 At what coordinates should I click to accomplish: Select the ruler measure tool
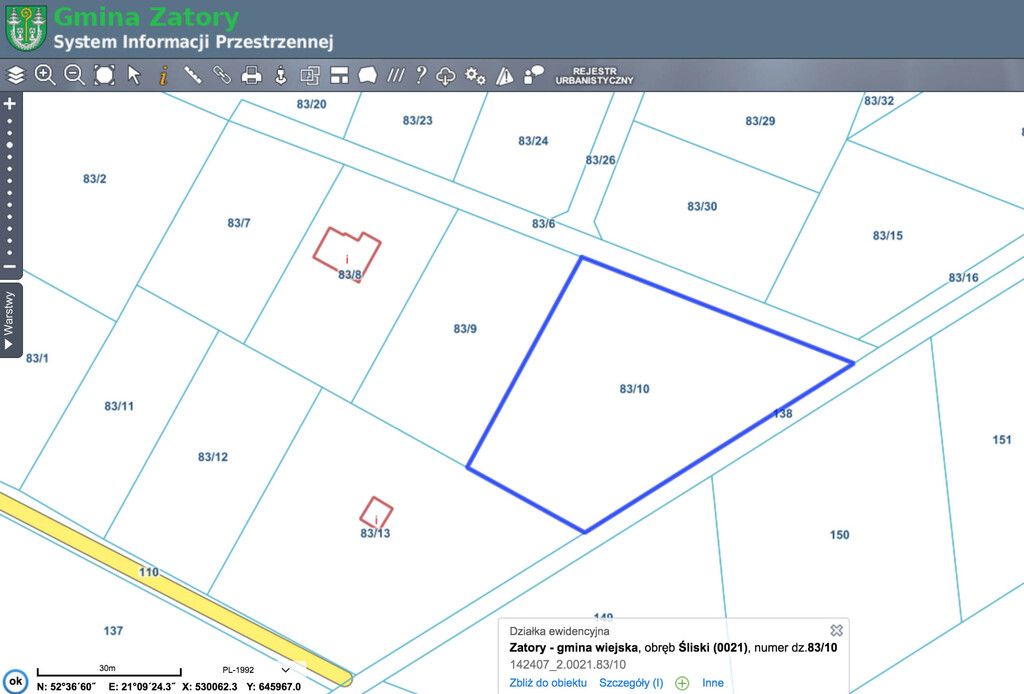[193, 76]
